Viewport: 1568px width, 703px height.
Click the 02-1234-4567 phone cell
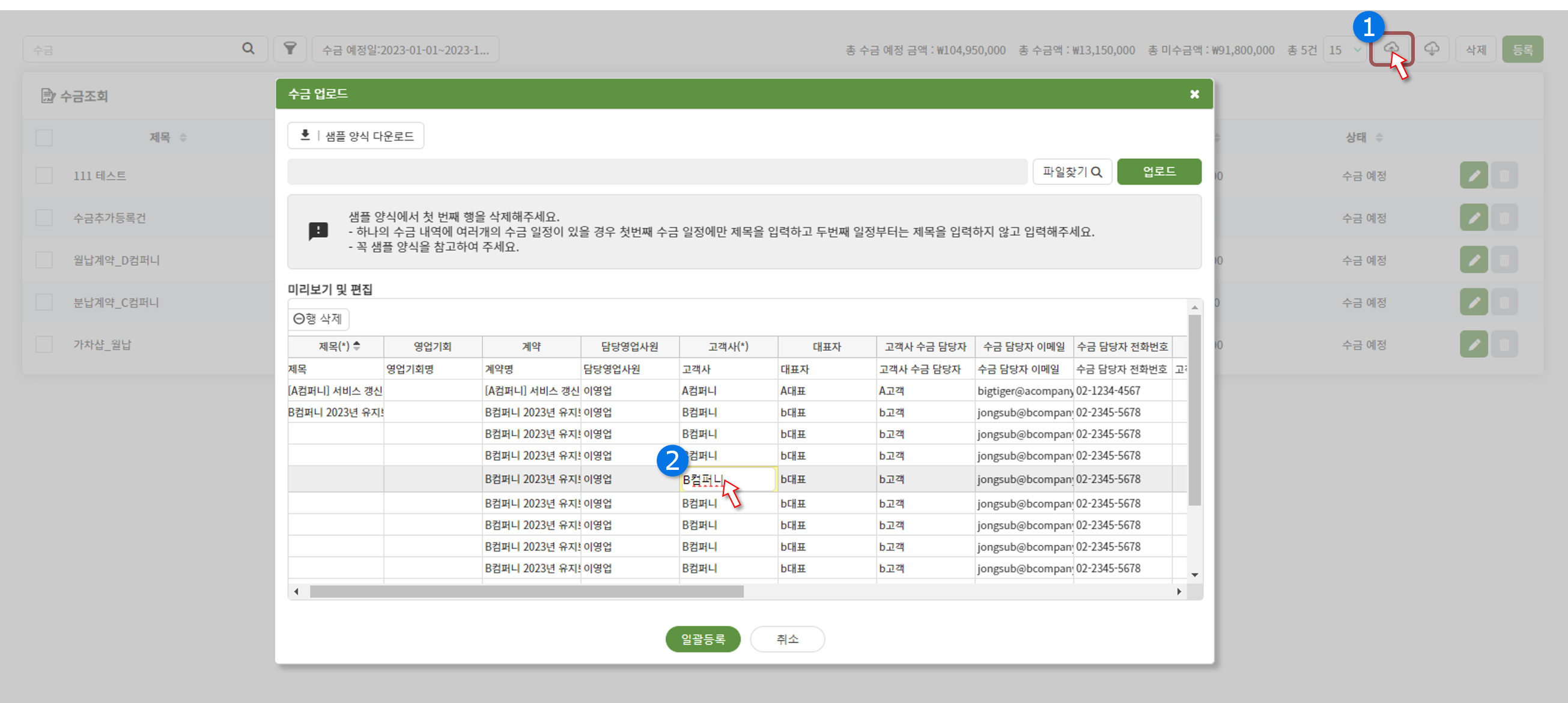tap(1123, 391)
